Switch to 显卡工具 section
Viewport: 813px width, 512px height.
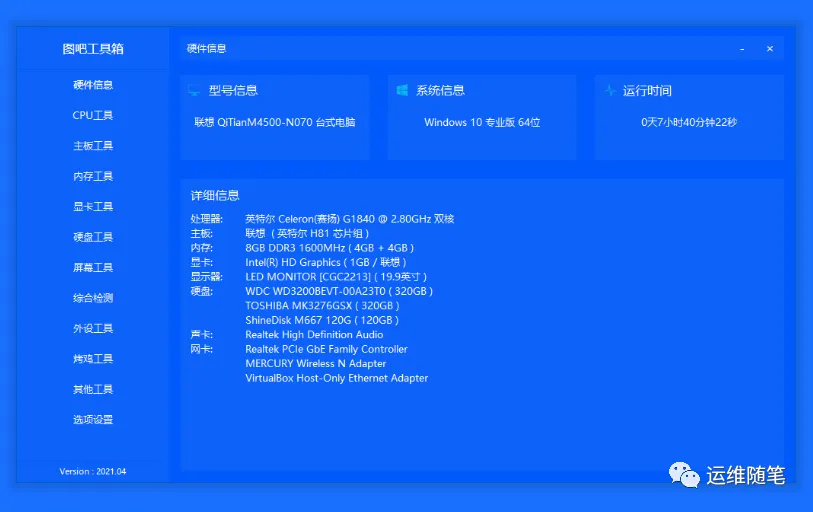click(93, 206)
